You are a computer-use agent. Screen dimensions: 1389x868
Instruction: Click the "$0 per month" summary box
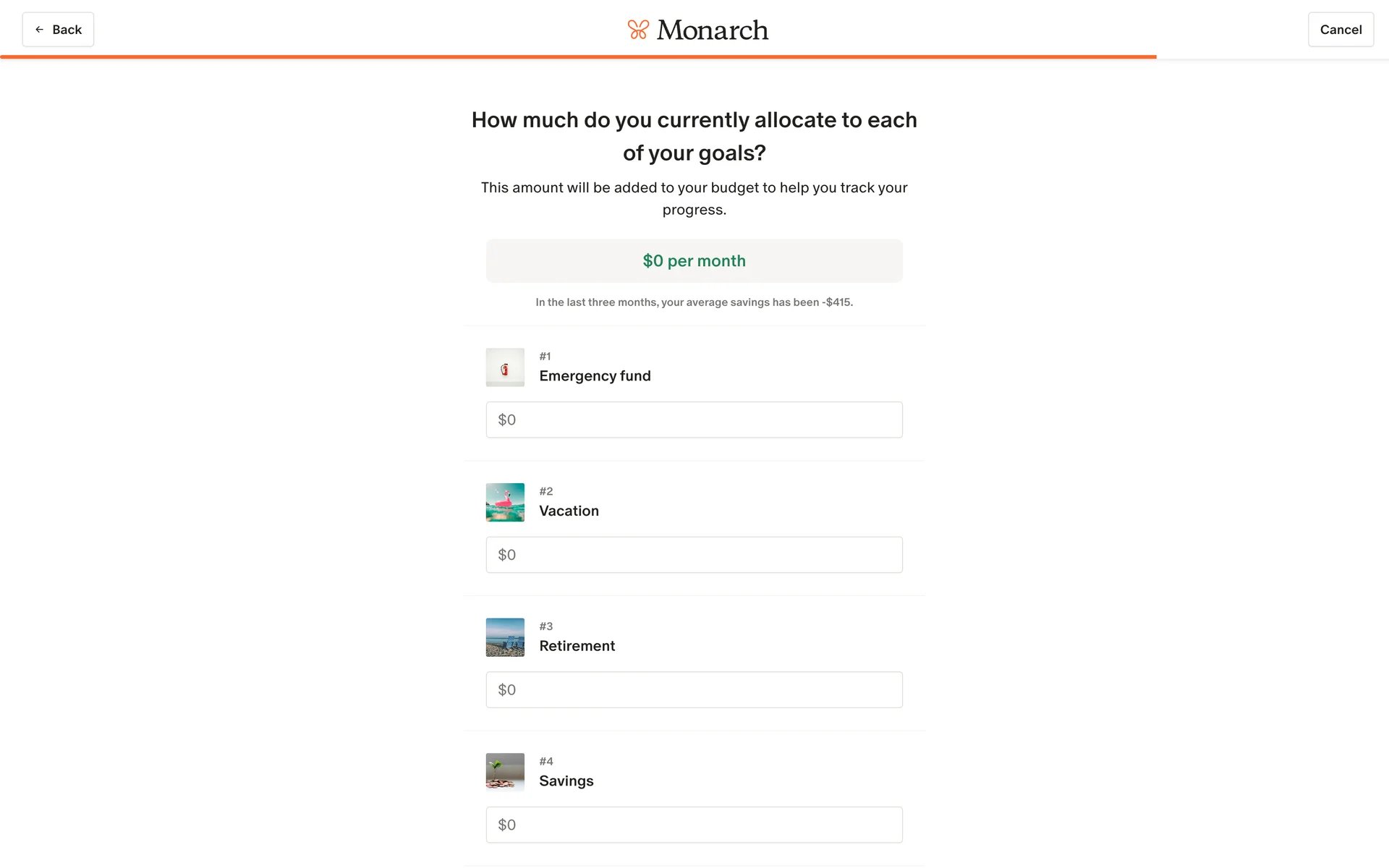click(x=694, y=261)
